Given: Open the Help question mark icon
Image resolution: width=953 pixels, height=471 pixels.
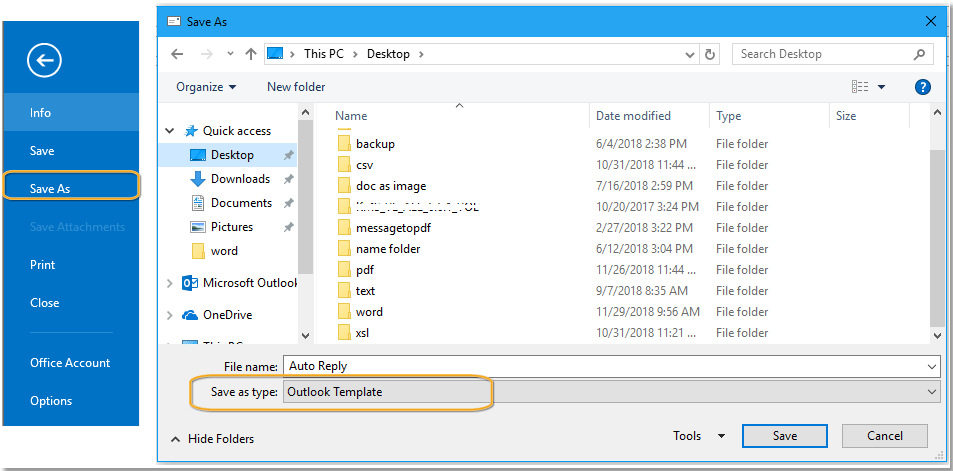Looking at the screenshot, I should pyautogui.click(x=923, y=87).
